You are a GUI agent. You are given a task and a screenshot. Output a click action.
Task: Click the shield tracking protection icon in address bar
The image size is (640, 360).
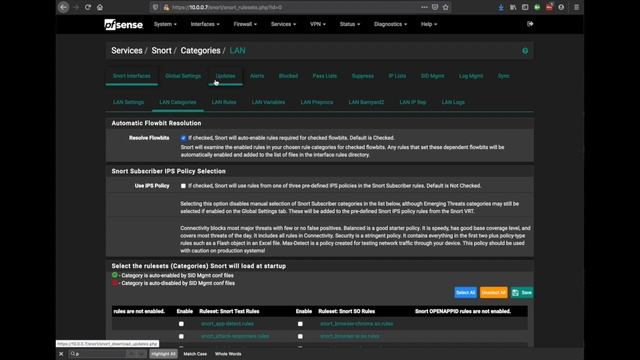[x=156, y=7]
